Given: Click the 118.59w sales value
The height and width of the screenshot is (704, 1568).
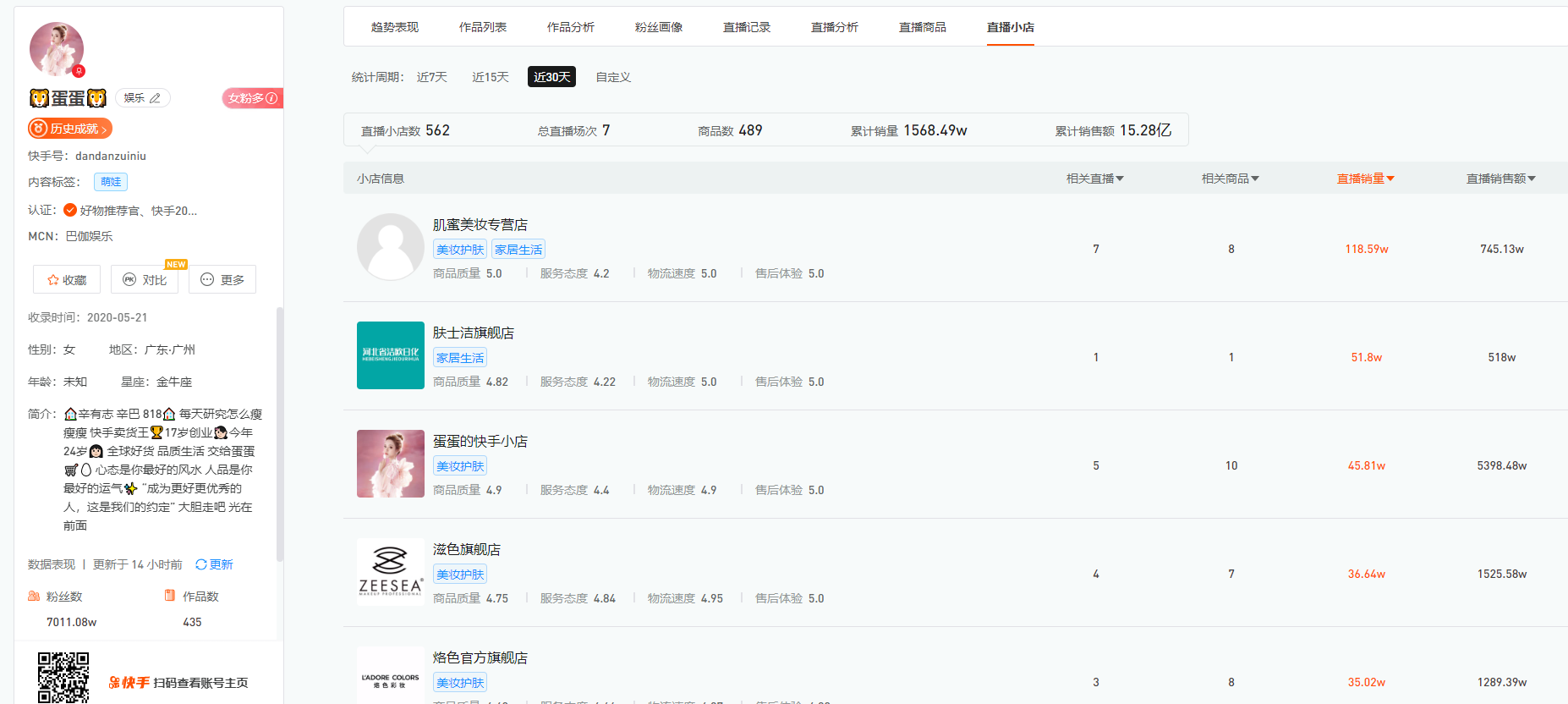Looking at the screenshot, I should click(x=1367, y=249).
